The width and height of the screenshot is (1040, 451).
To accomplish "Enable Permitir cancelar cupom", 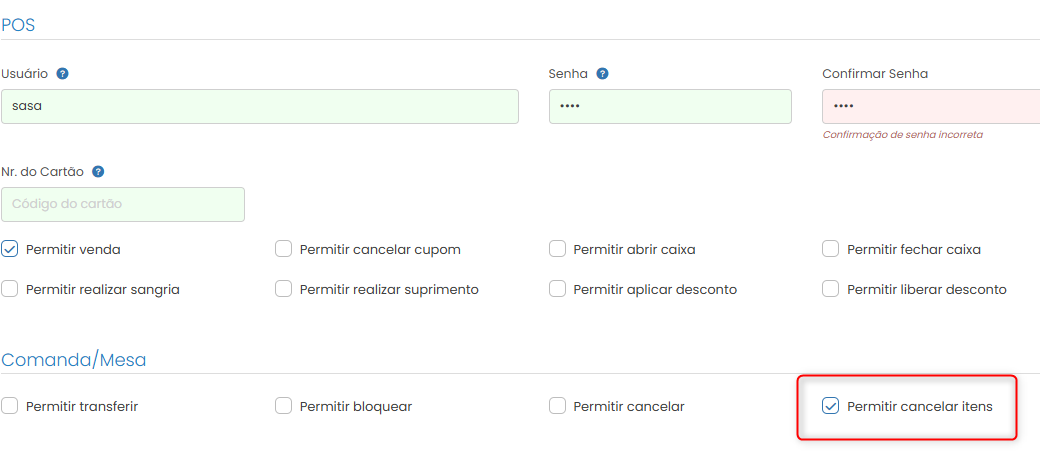I will coord(284,249).
